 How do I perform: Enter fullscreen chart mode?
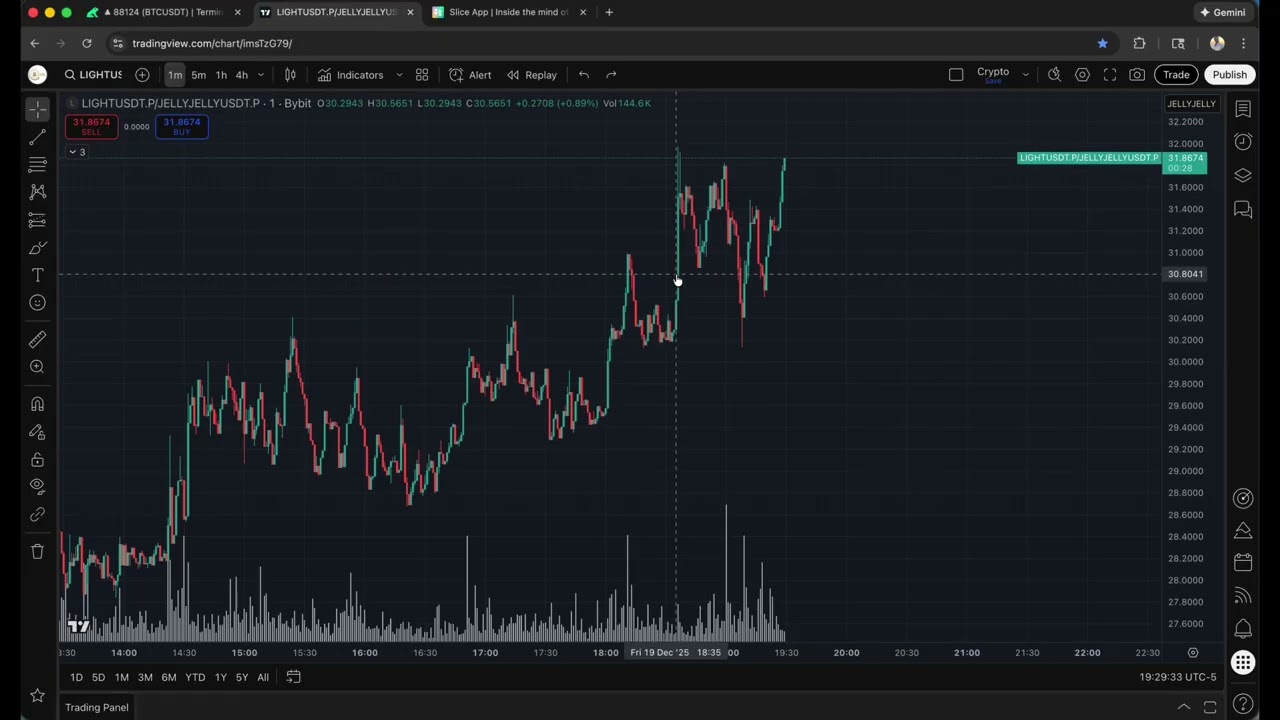[1110, 75]
